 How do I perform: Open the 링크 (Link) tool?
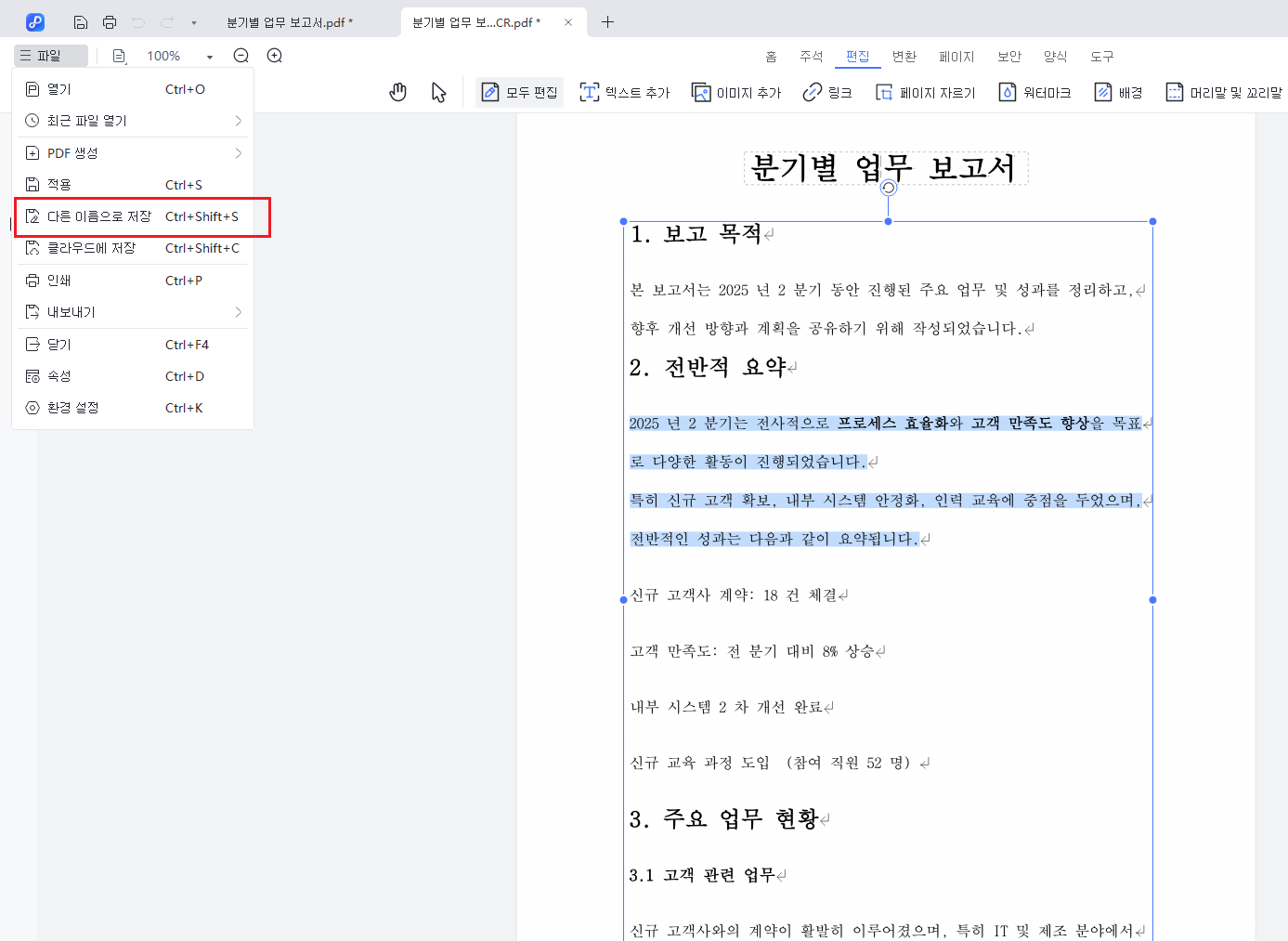826,92
